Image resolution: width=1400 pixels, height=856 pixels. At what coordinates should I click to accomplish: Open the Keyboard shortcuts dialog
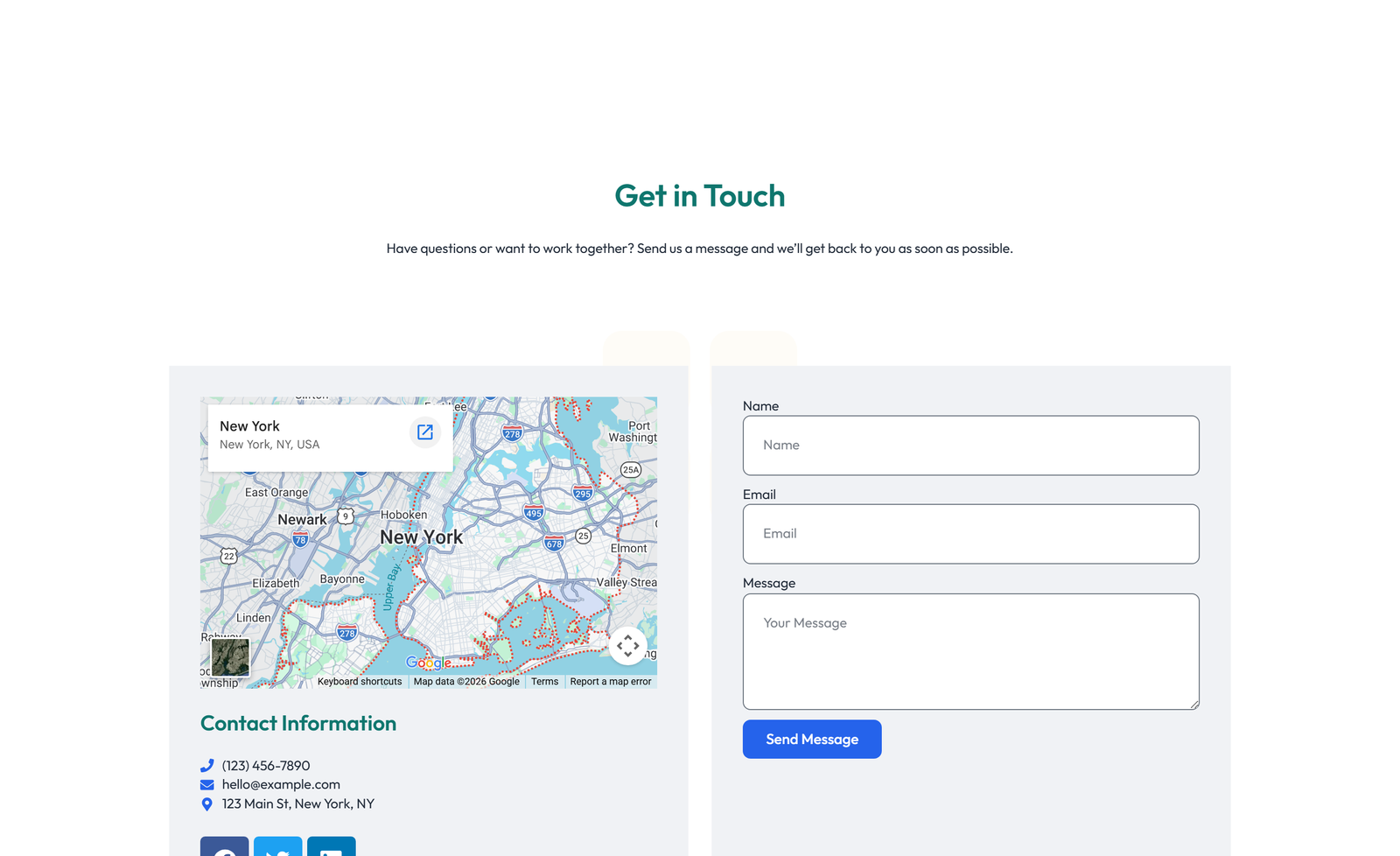tap(359, 681)
